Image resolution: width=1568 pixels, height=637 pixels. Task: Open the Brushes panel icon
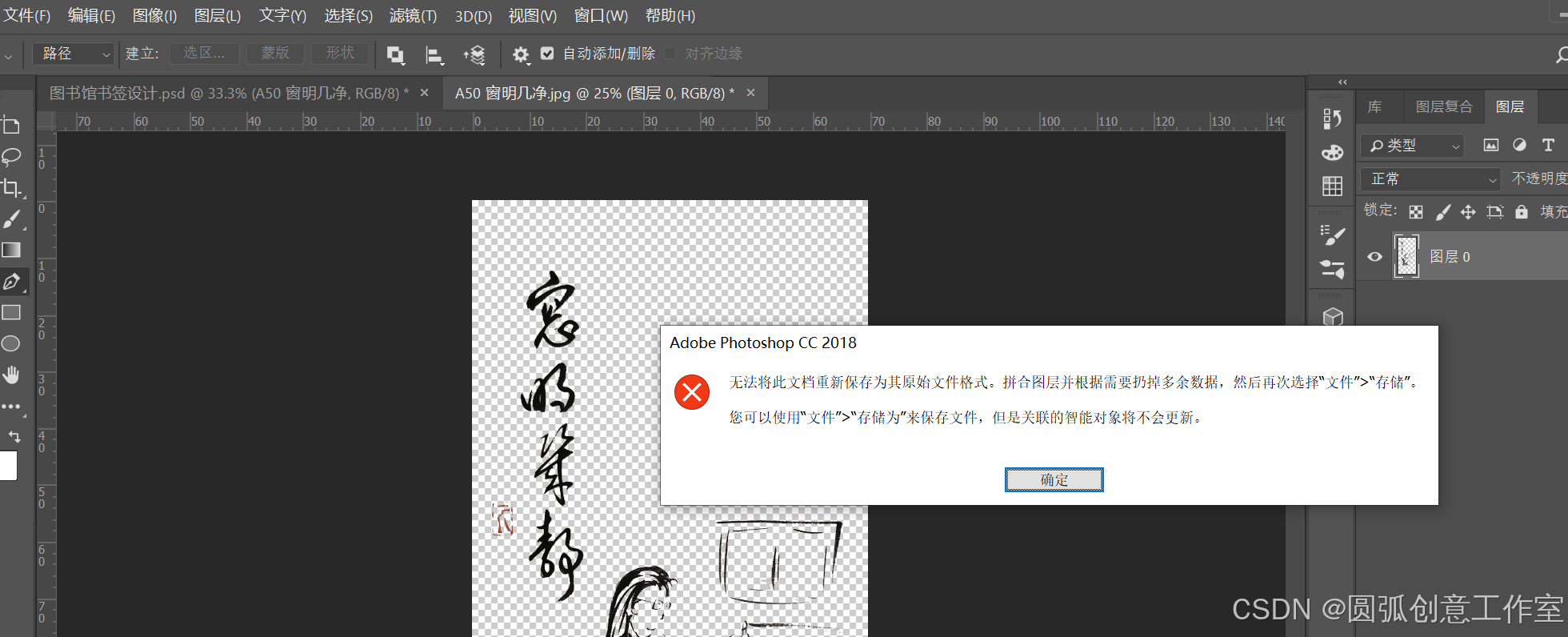[x=1332, y=269]
